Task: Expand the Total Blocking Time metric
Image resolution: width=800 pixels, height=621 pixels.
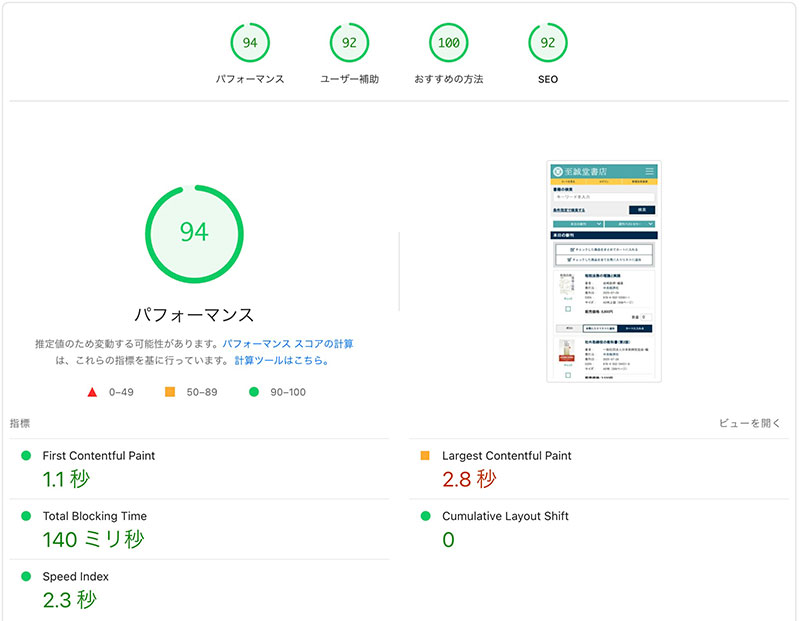Action: pos(199,529)
